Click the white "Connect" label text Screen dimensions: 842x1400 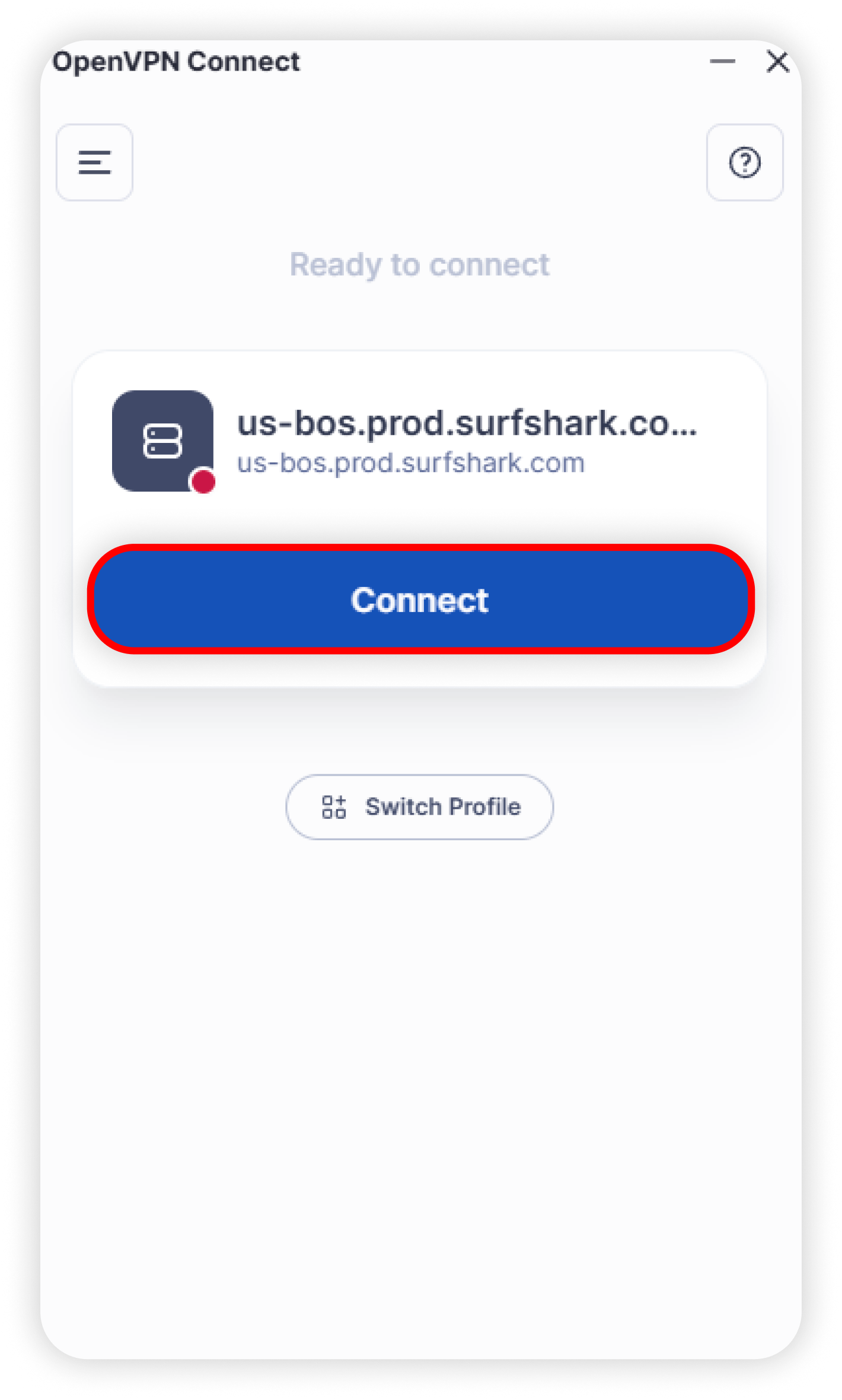click(420, 600)
